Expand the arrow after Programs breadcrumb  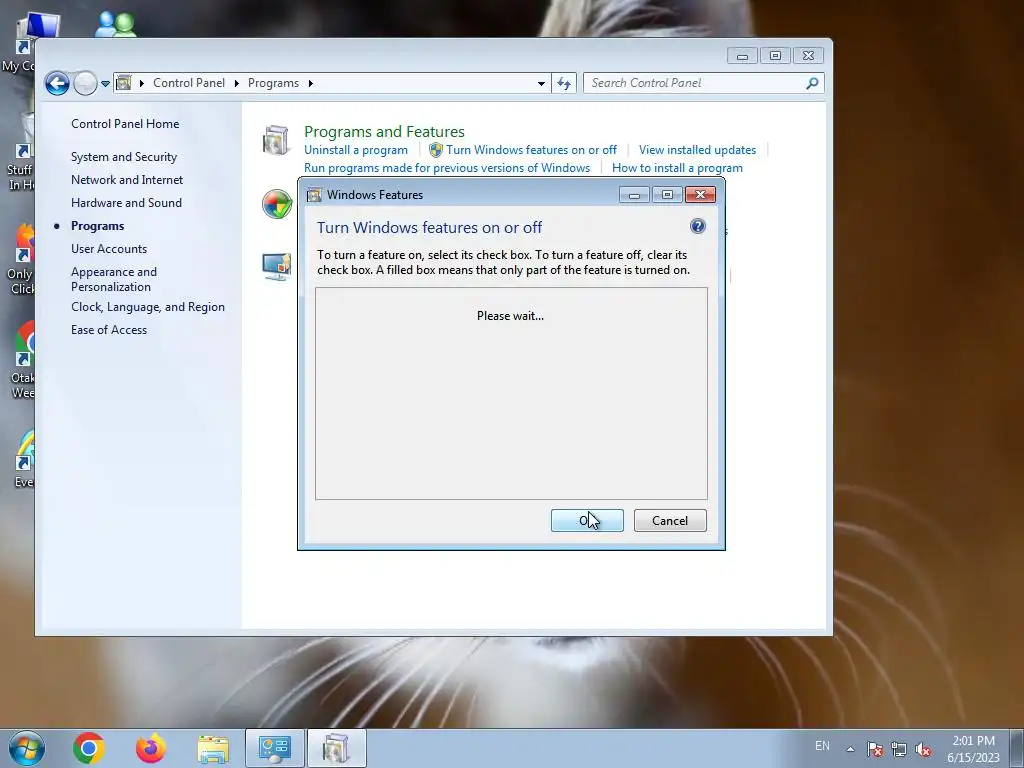pyautogui.click(x=311, y=83)
